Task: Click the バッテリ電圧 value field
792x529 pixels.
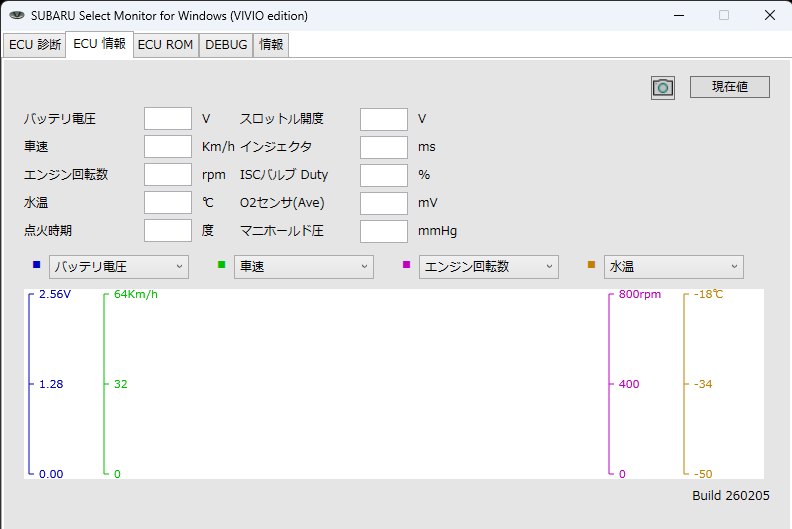Action: [x=167, y=119]
